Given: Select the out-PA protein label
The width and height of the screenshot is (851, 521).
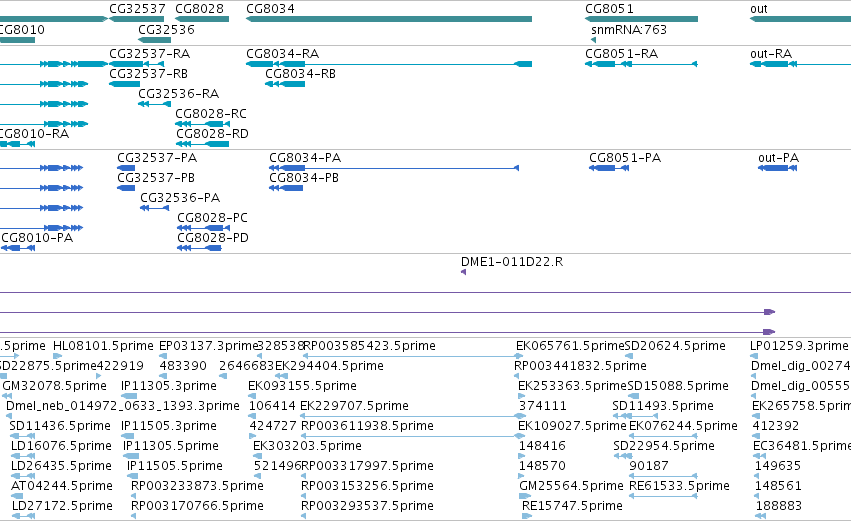Looking at the screenshot, I should [778, 158].
